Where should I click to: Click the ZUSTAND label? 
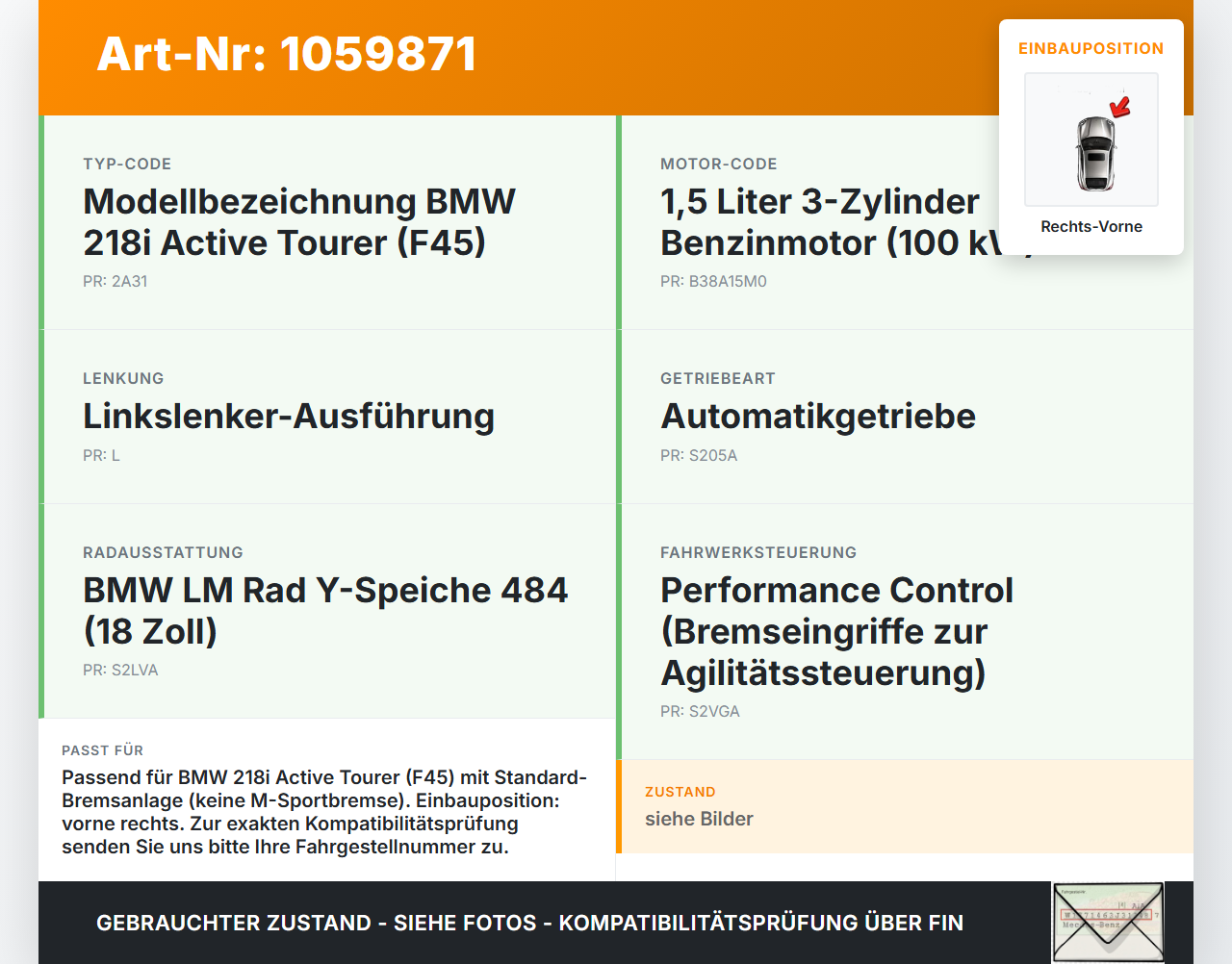pyautogui.click(x=680, y=792)
